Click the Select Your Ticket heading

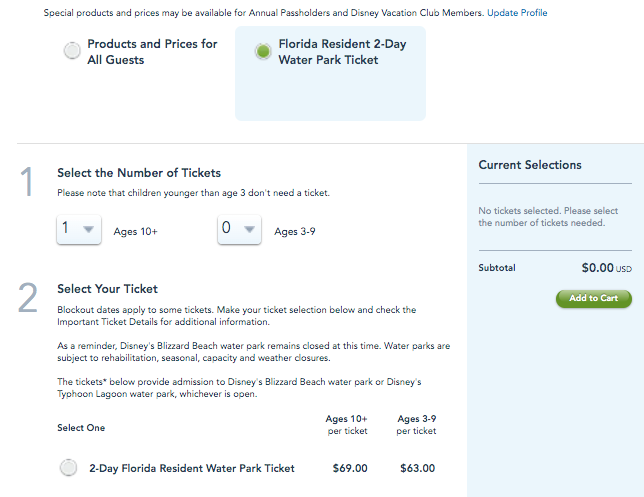107,289
